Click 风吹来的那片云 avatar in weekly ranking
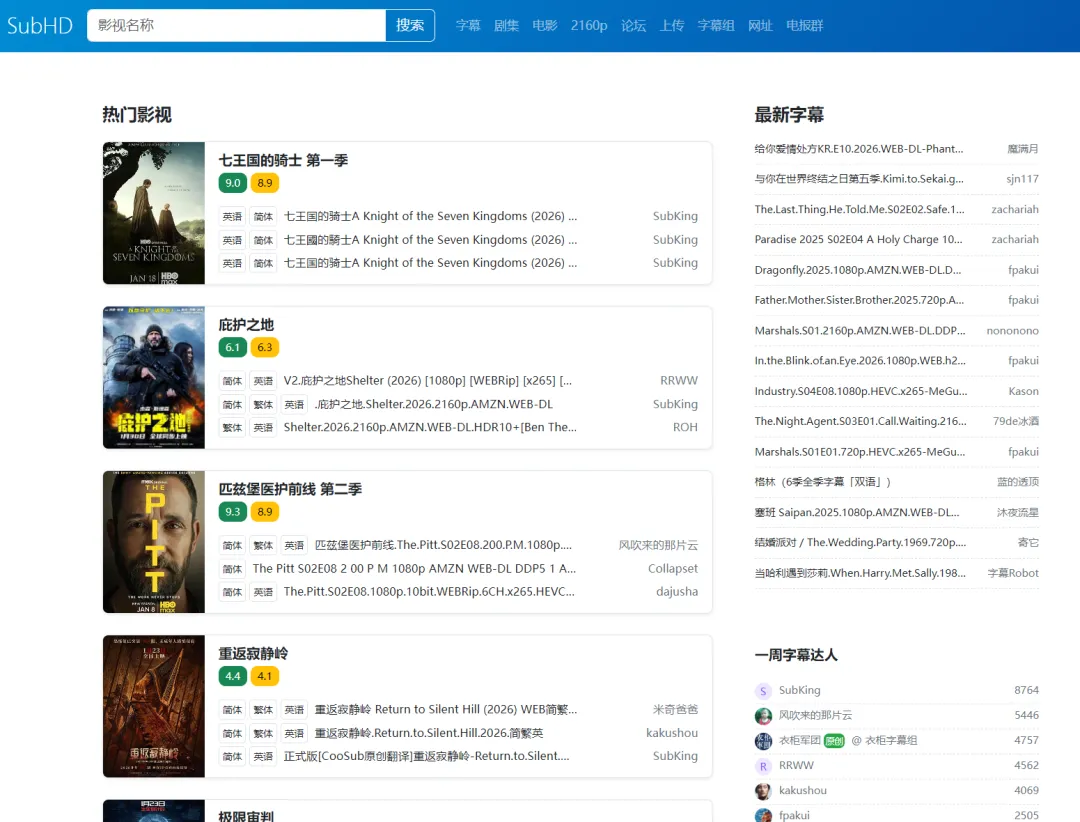This screenshot has width=1080, height=822. 763,716
